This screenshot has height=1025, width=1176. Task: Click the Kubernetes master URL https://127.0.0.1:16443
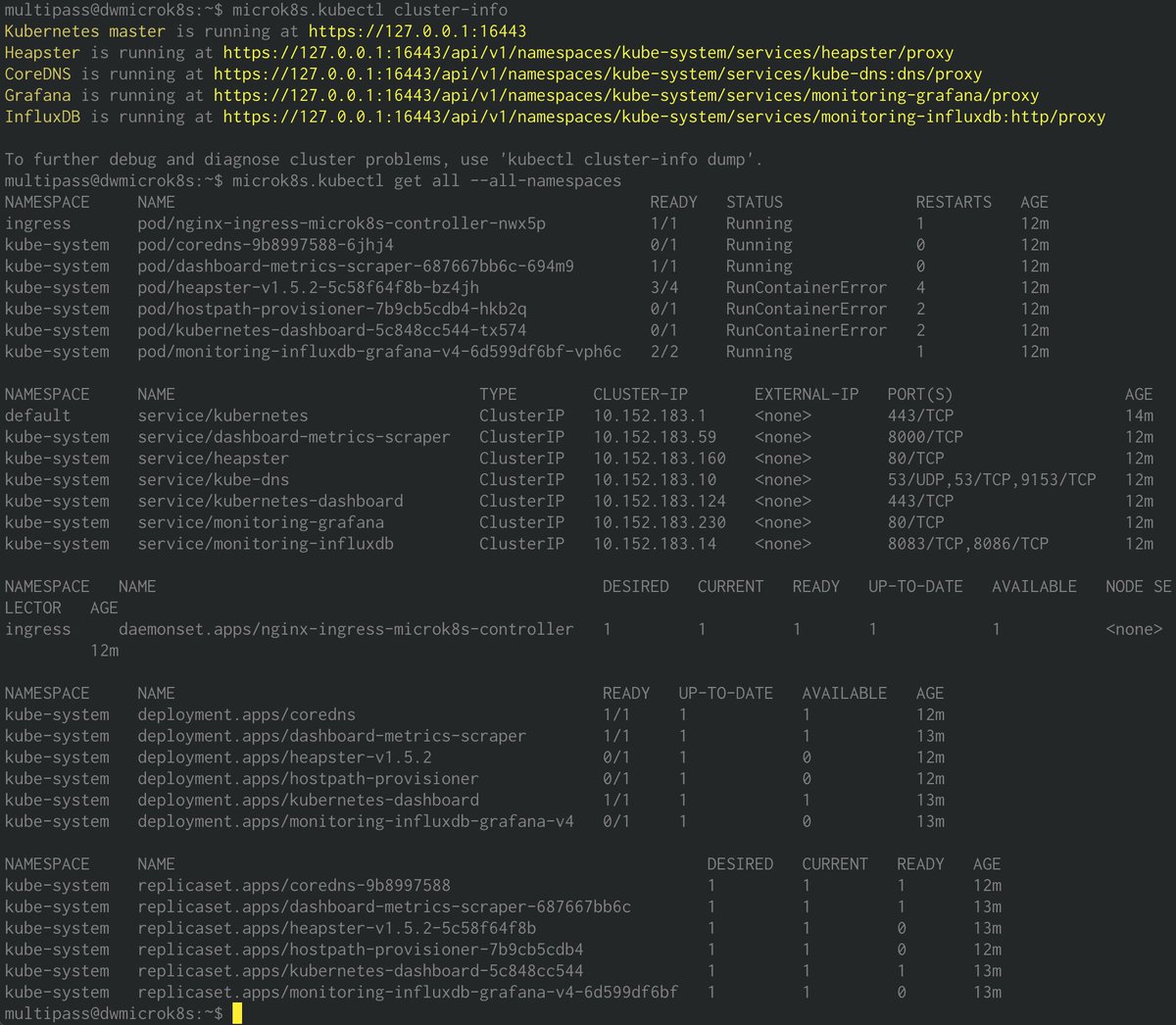point(417,31)
